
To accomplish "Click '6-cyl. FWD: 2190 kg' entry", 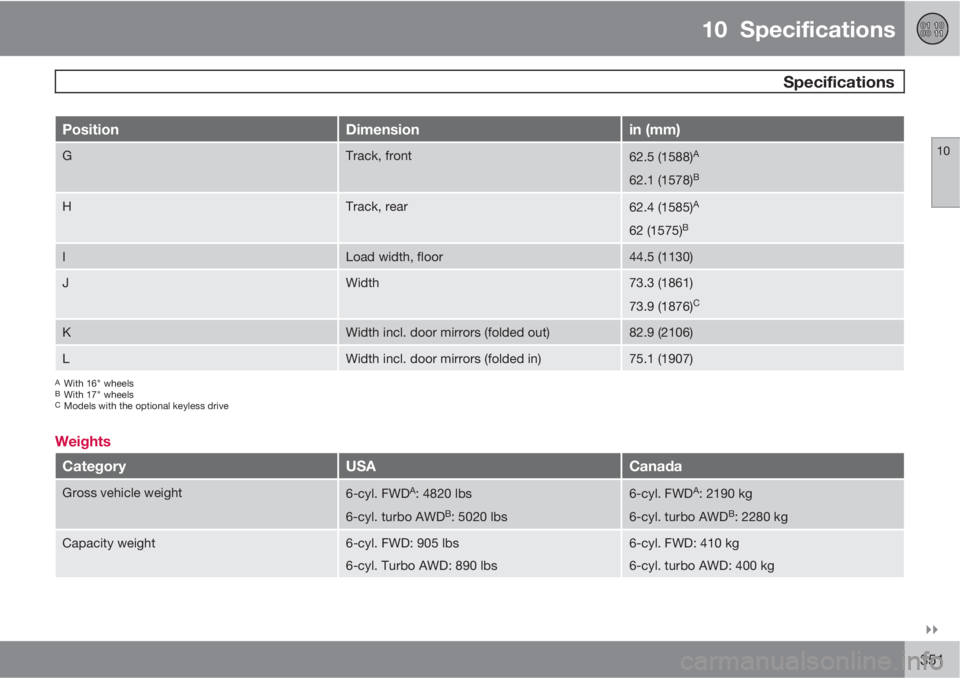I will tap(691, 493).
